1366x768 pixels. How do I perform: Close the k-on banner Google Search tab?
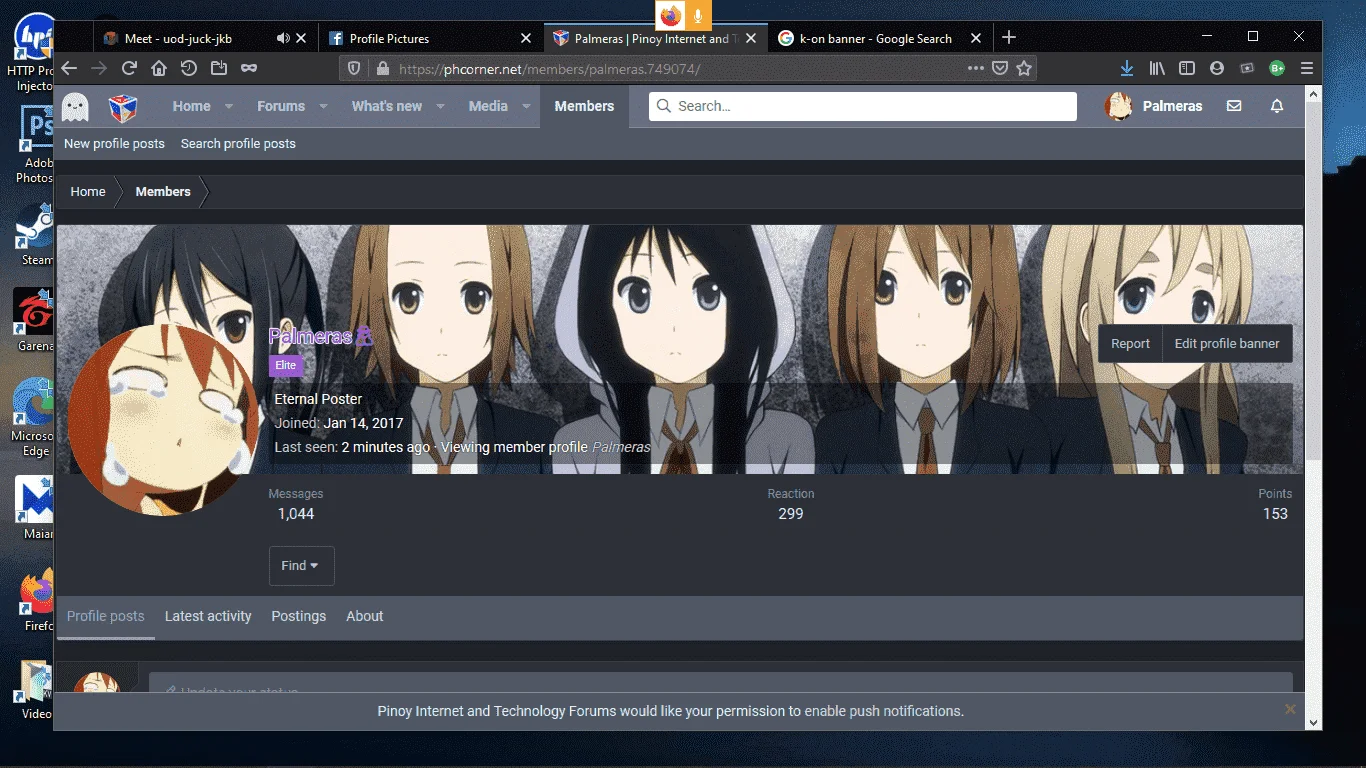click(x=976, y=38)
